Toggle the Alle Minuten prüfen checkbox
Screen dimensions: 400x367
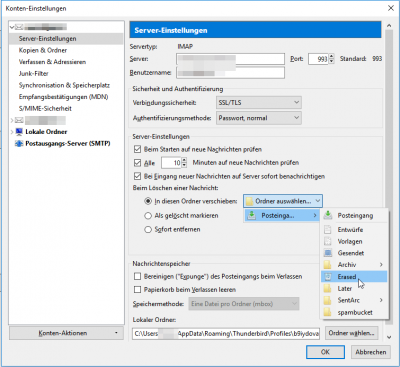(137, 163)
